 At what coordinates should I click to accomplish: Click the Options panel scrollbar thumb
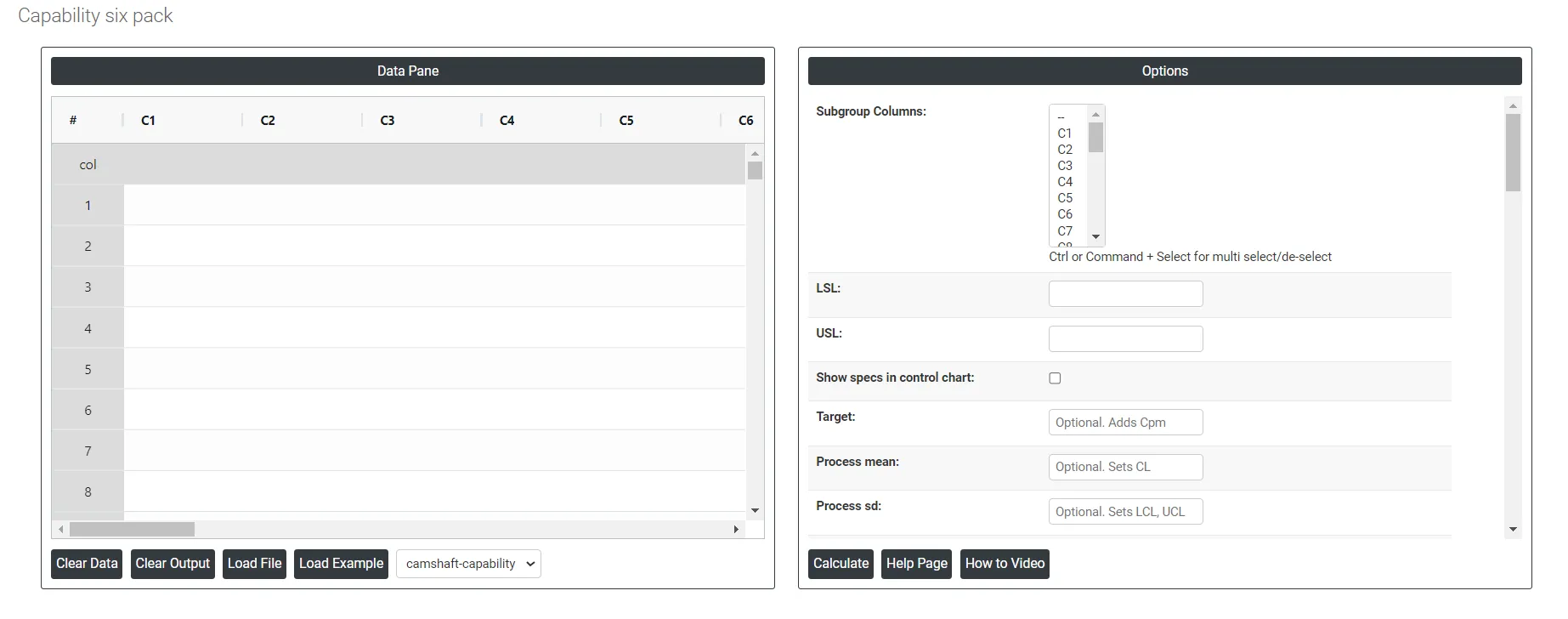pos(1513,153)
